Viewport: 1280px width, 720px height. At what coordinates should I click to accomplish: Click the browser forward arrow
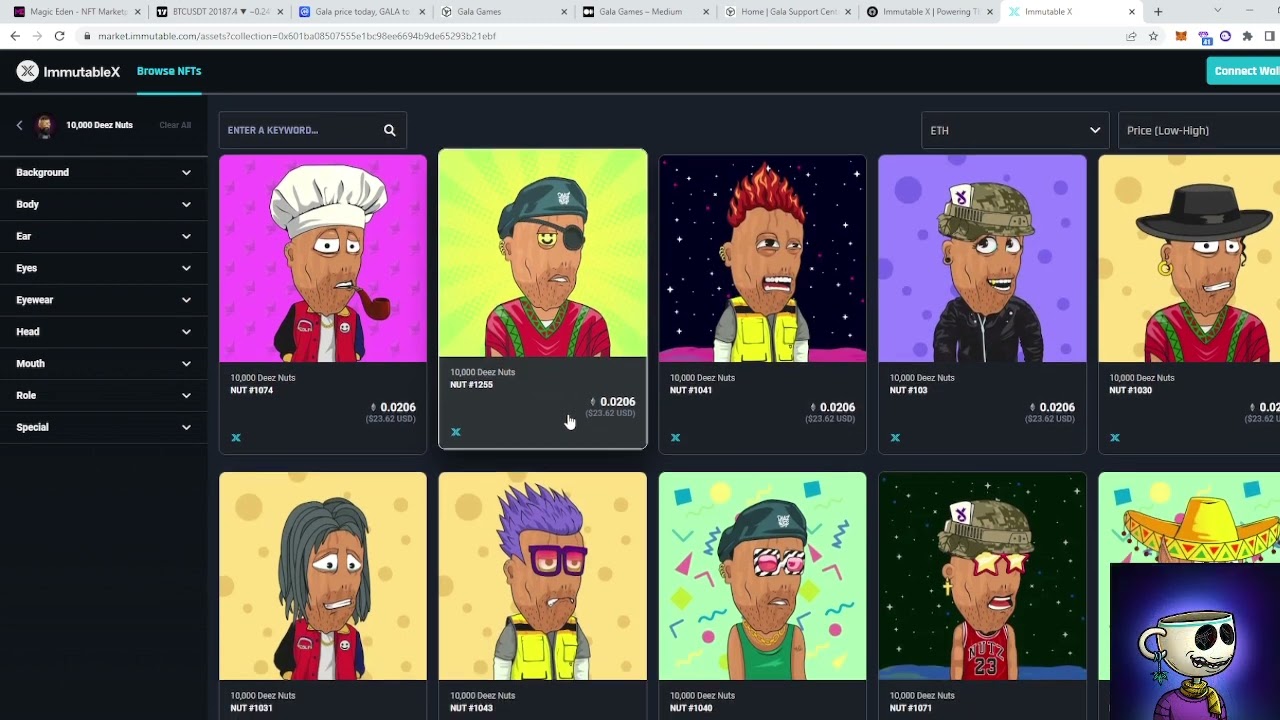pyautogui.click(x=37, y=36)
